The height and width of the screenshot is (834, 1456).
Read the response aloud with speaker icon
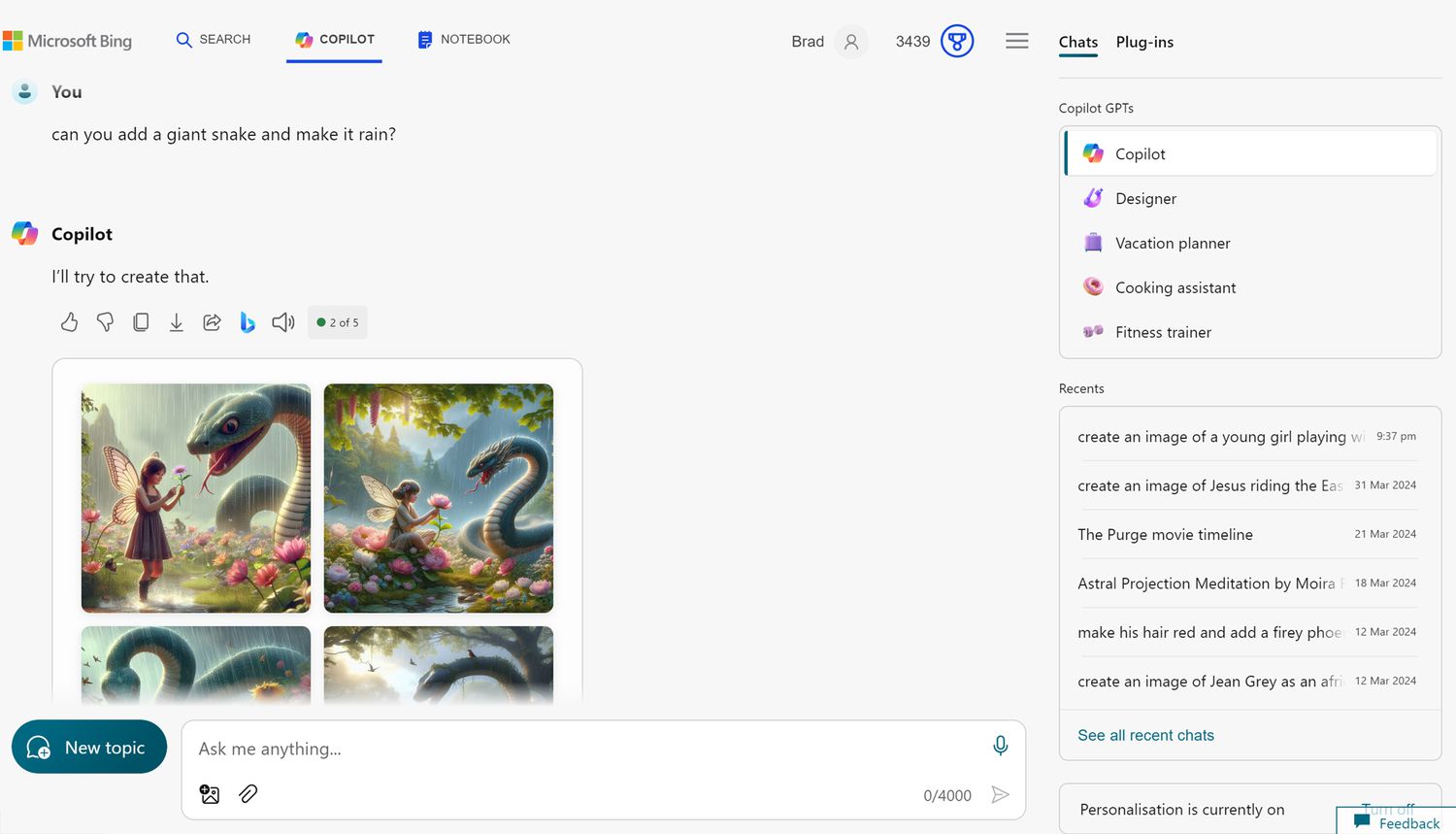click(x=282, y=322)
